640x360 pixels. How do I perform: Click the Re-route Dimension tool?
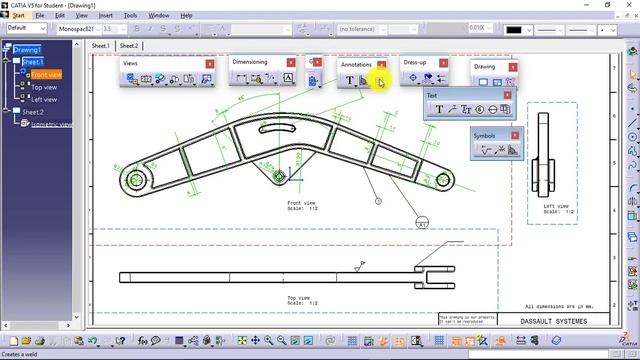click(257, 78)
